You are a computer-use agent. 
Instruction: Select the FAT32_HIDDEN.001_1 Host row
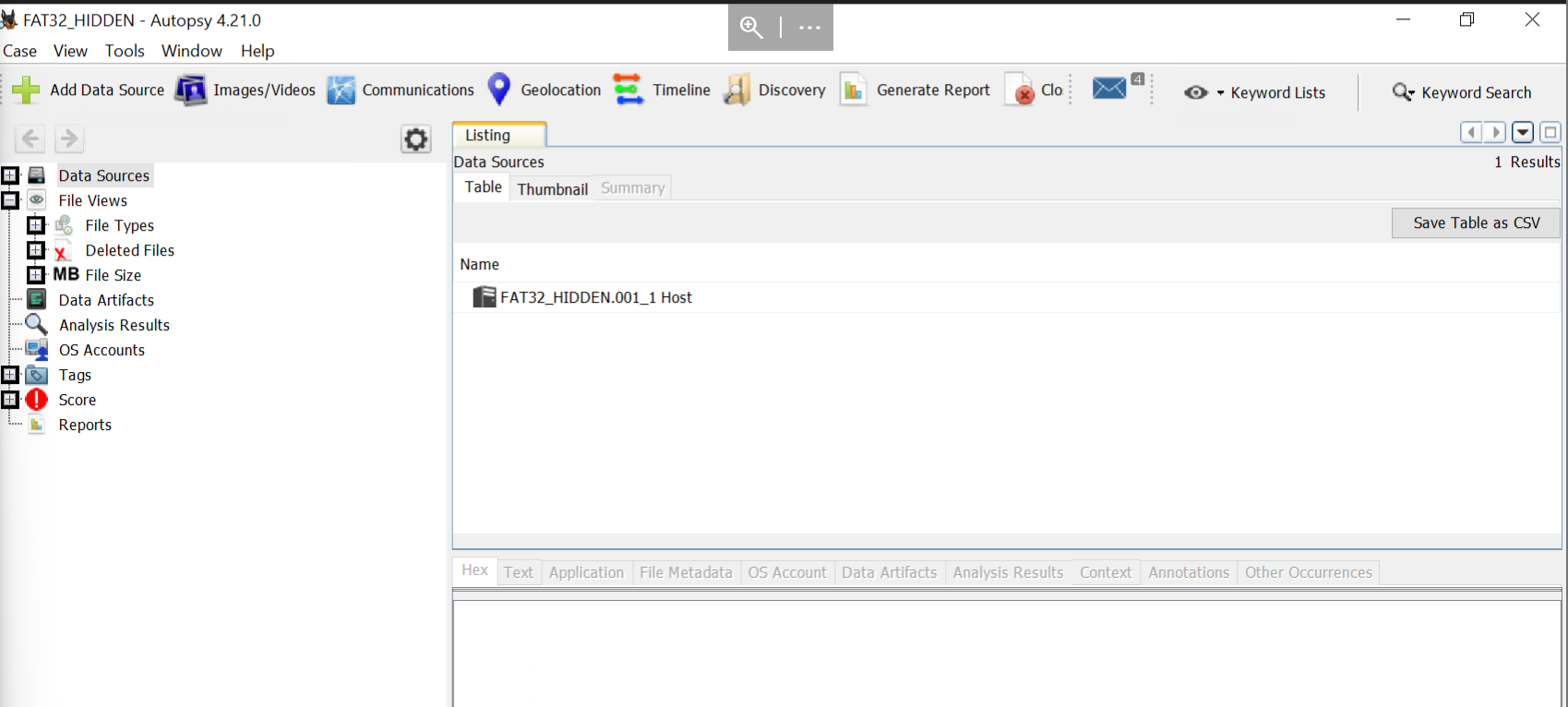pyautogui.click(x=1006, y=297)
